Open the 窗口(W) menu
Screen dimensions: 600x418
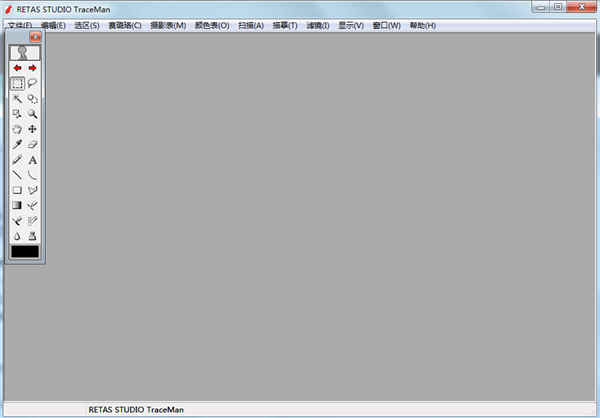click(386, 26)
